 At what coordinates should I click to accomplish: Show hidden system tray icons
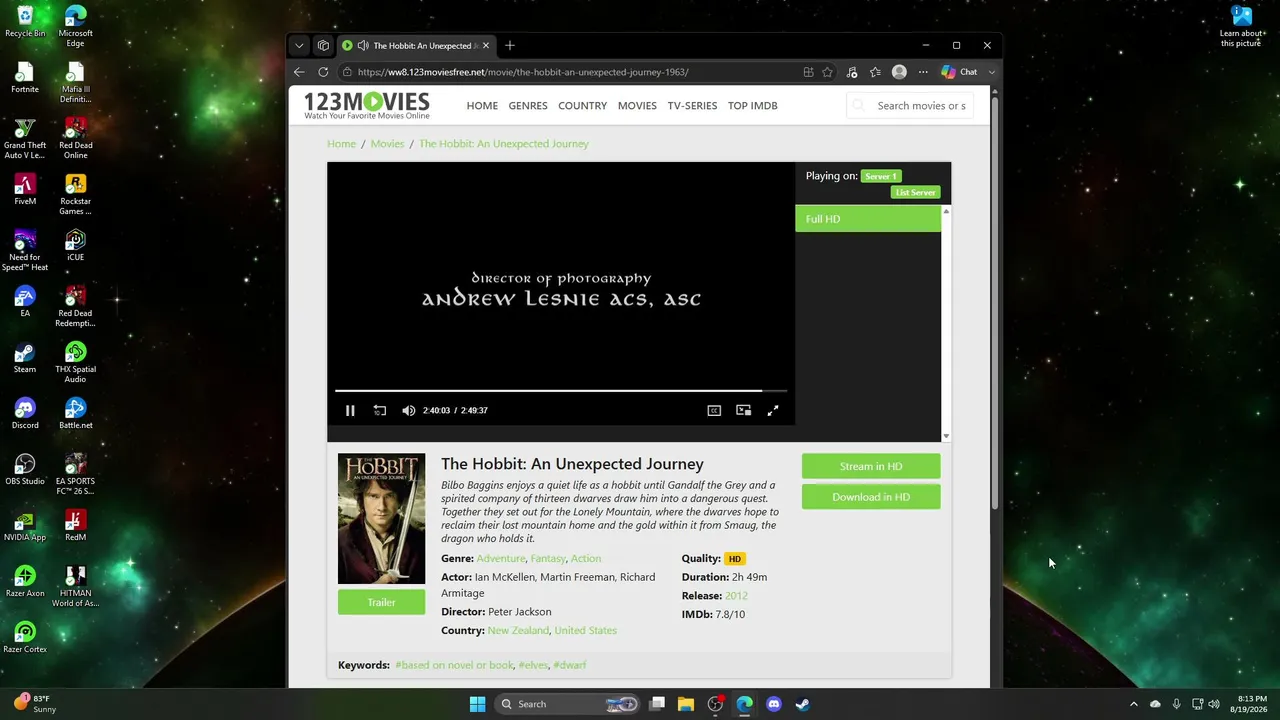click(x=1133, y=704)
